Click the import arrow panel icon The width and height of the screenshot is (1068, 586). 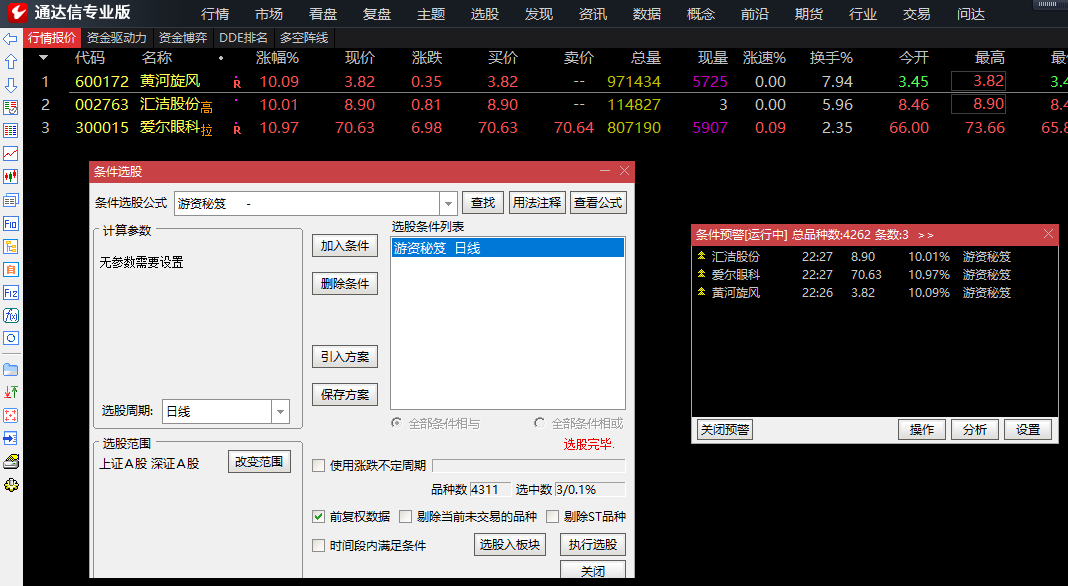(10, 438)
